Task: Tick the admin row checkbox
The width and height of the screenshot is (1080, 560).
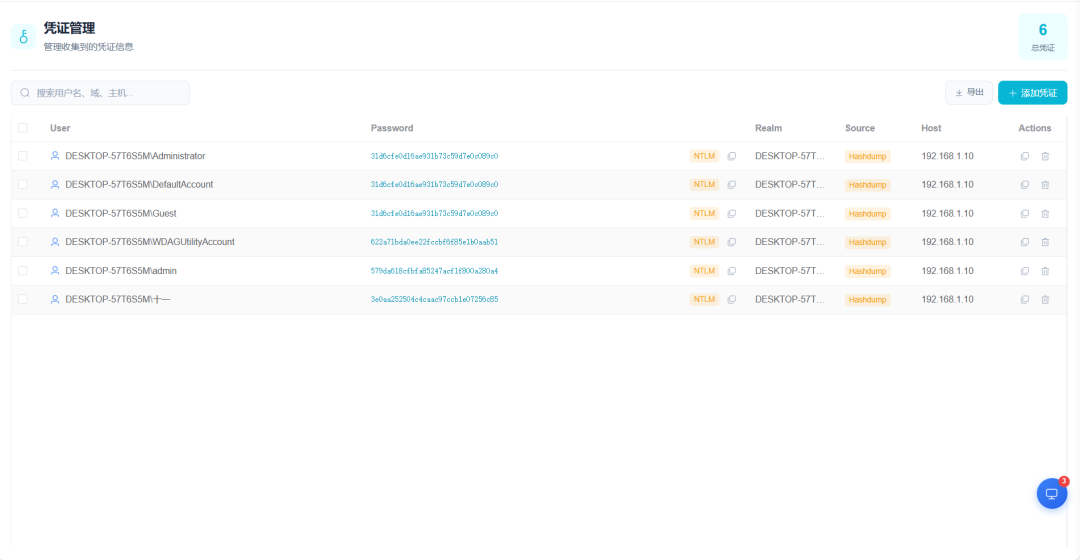Action: 23,271
